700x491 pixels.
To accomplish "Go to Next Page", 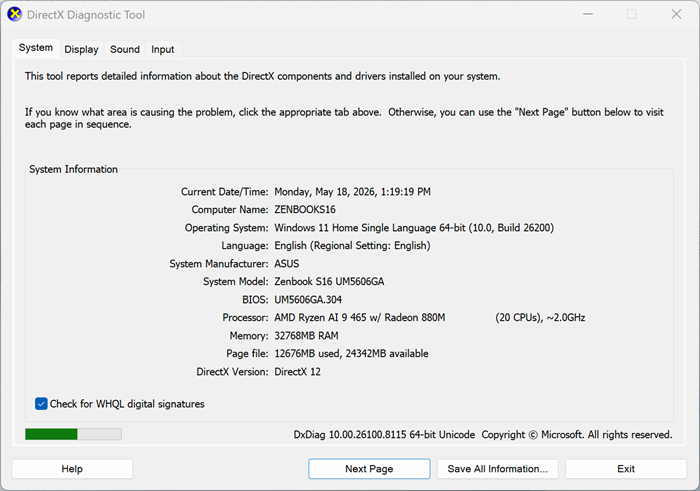I will (x=369, y=469).
